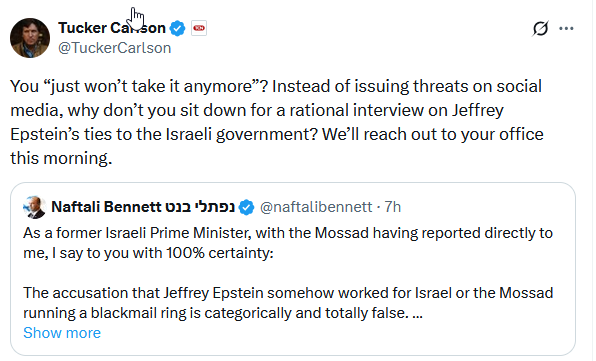Click the Tucker Carlson display name
Screen dimensions: 596x361
click(112, 28)
